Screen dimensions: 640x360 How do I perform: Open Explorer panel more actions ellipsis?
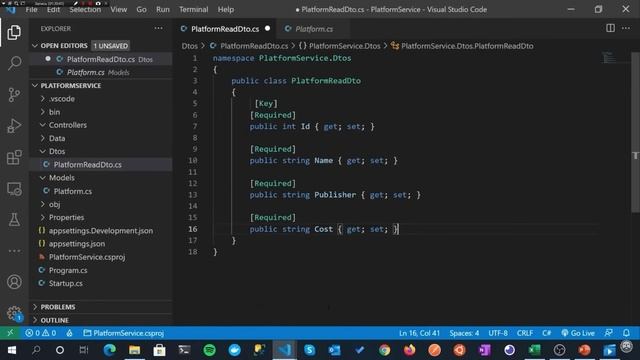[158, 29]
